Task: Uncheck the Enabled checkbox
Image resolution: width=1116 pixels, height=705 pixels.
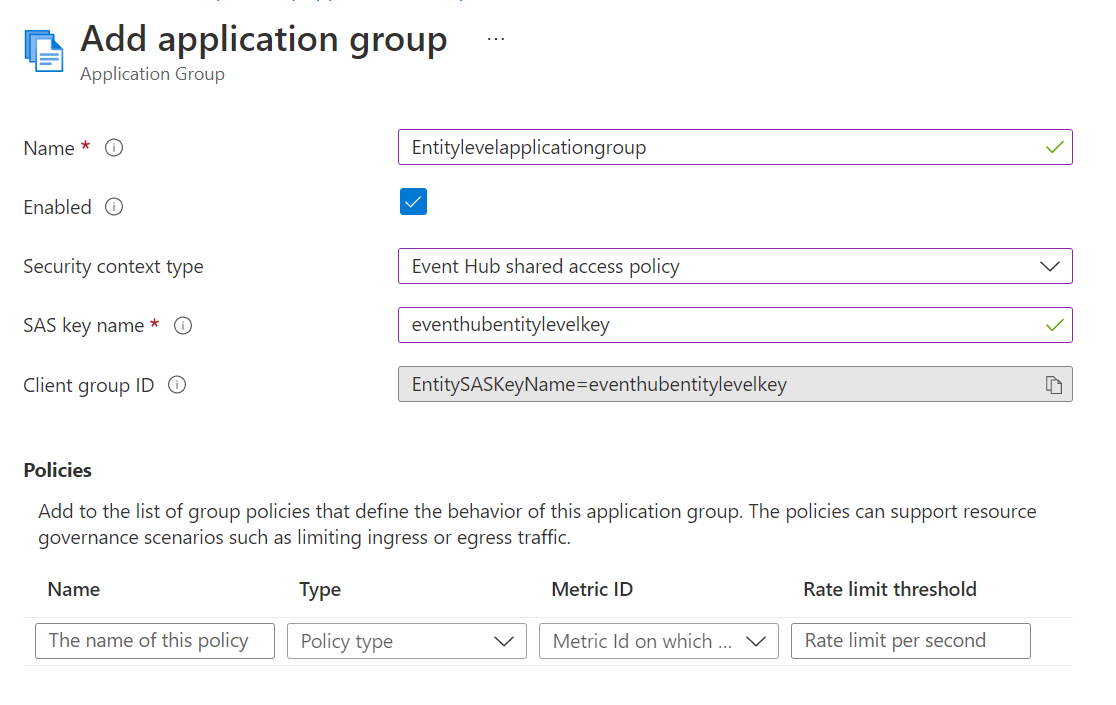Action: [x=413, y=201]
